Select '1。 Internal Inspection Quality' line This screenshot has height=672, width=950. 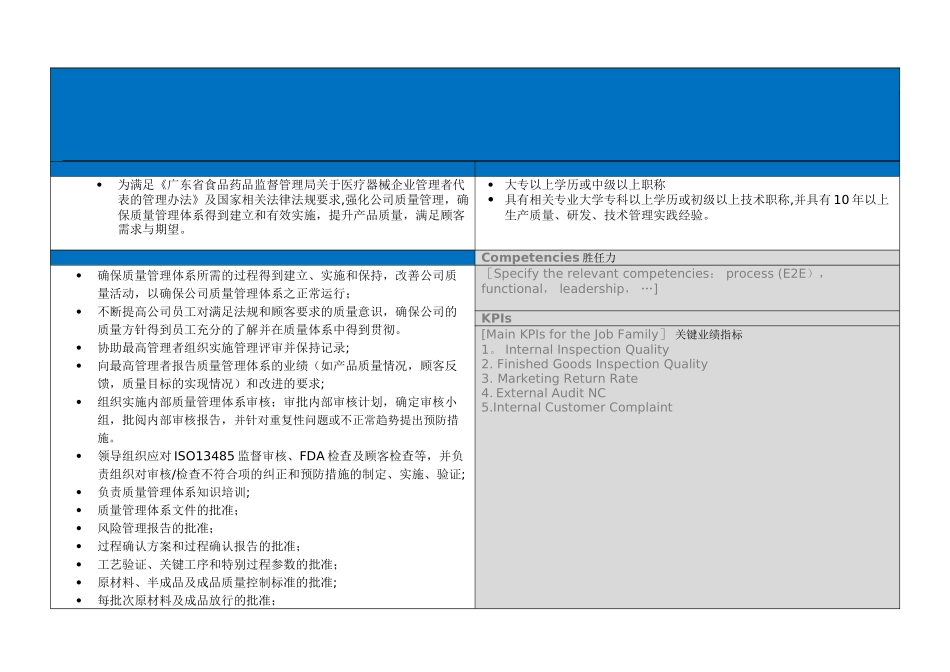tap(575, 350)
